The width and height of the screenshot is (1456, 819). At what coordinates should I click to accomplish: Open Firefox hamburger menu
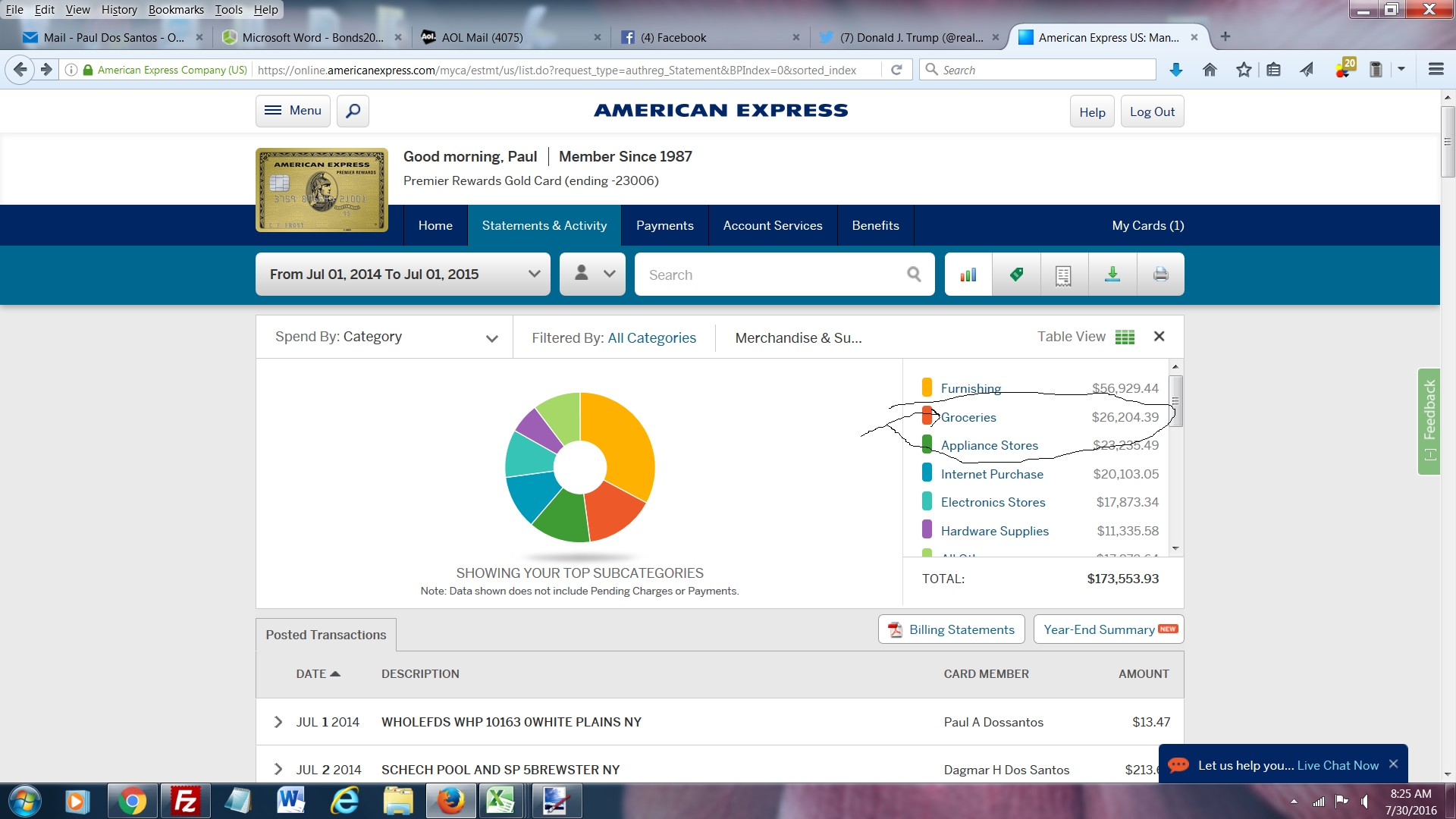click(1436, 70)
